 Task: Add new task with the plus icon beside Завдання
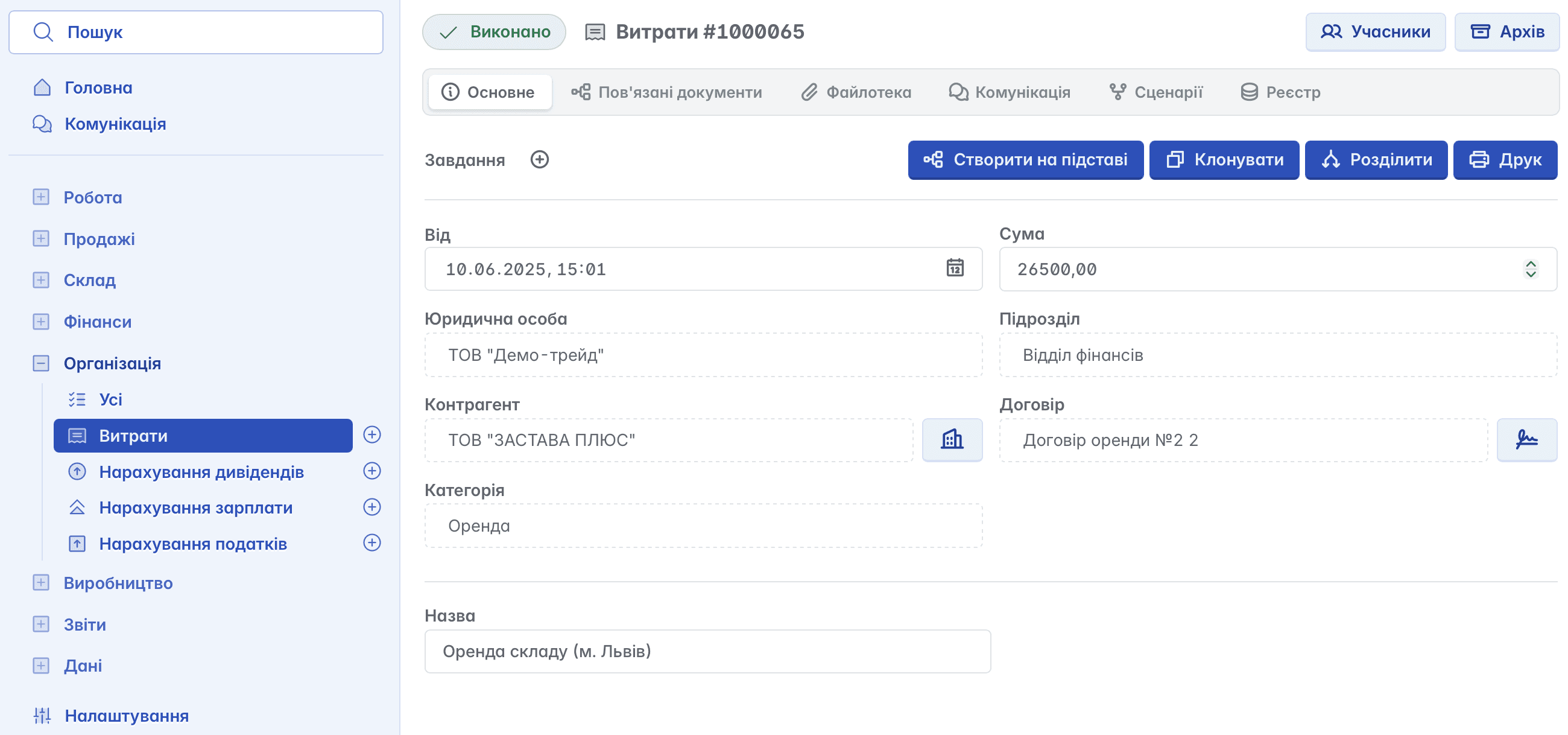pos(539,159)
